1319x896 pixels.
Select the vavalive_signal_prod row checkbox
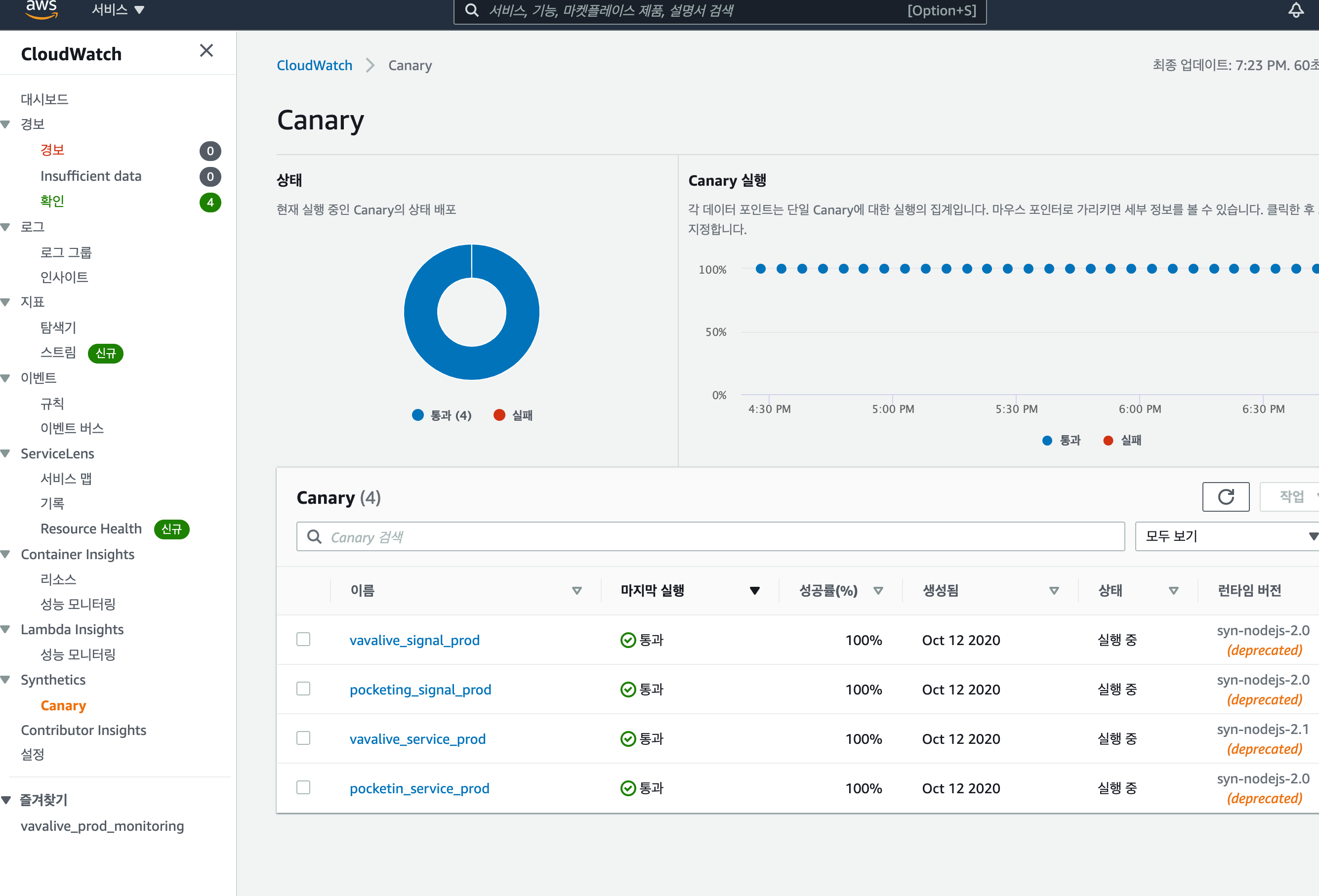click(x=303, y=639)
